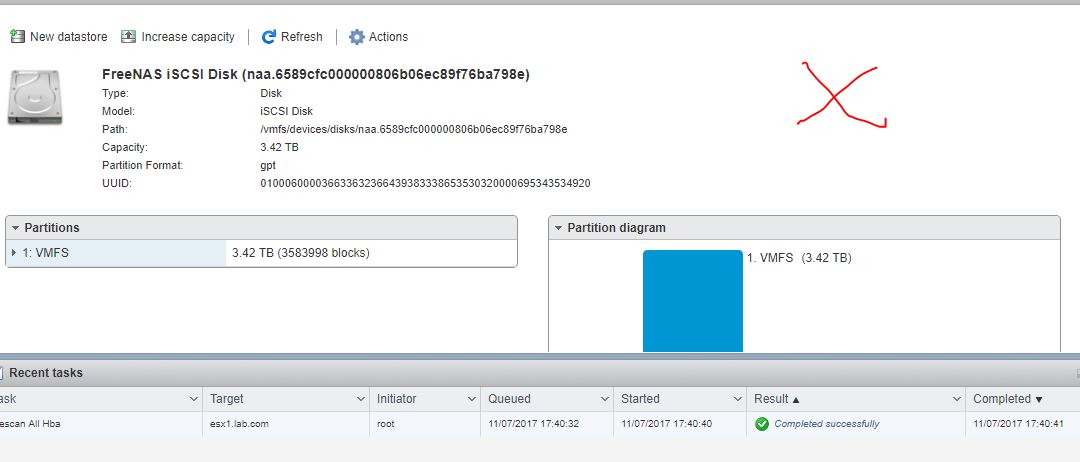Click the Recent tasks panel icon
Image resolution: width=1080 pixels, height=462 pixels.
(1, 373)
